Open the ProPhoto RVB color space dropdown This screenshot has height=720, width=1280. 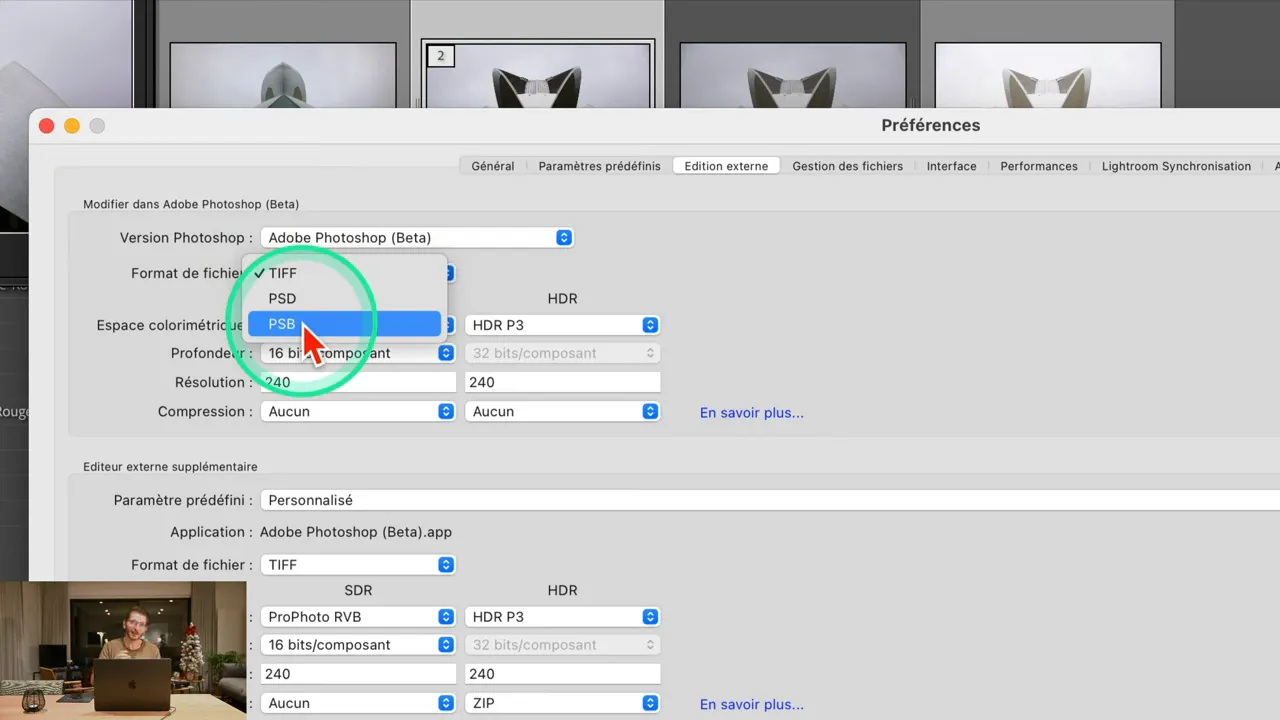pyautogui.click(x=357, y=616)
